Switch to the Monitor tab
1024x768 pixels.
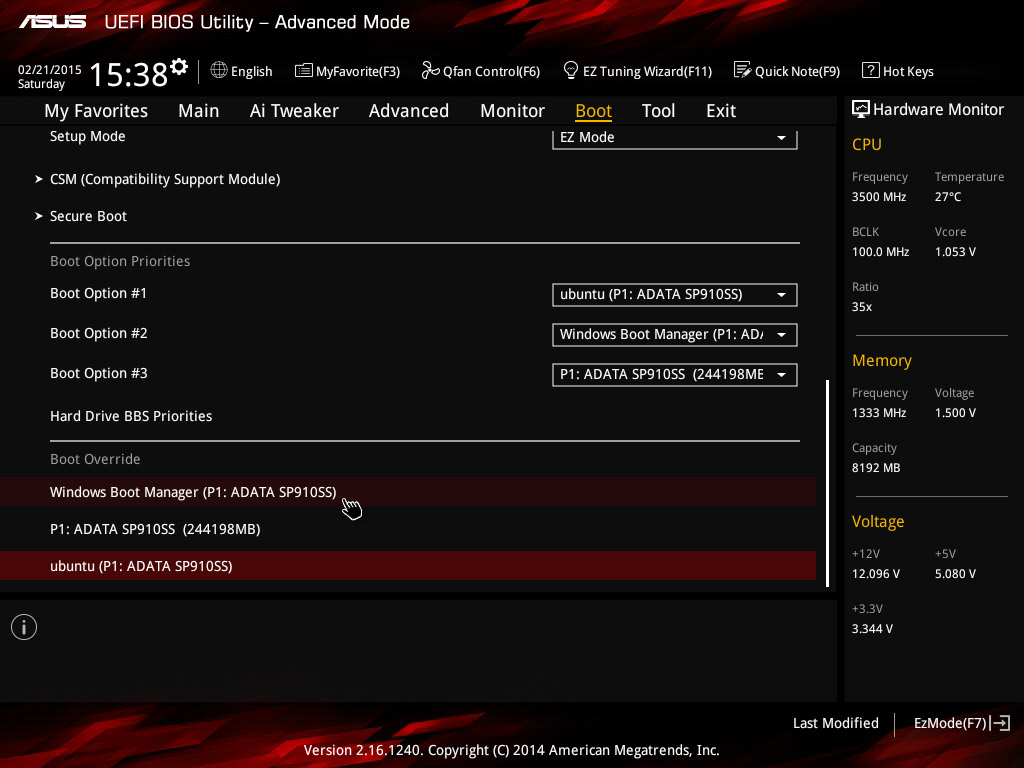click(x=512, y=111)
